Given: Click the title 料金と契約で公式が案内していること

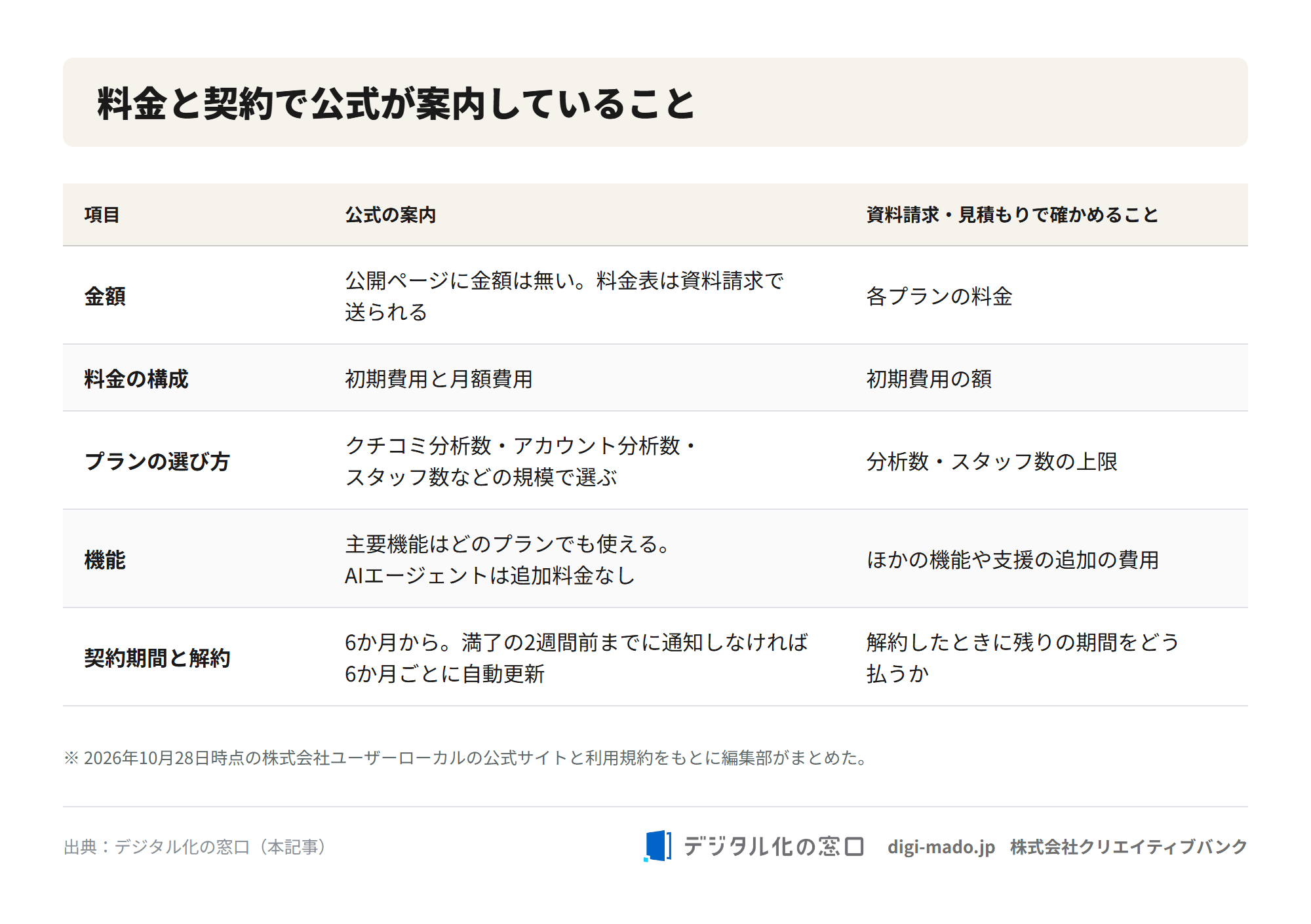Looking at the screenshot, I should tap(396, 104).
